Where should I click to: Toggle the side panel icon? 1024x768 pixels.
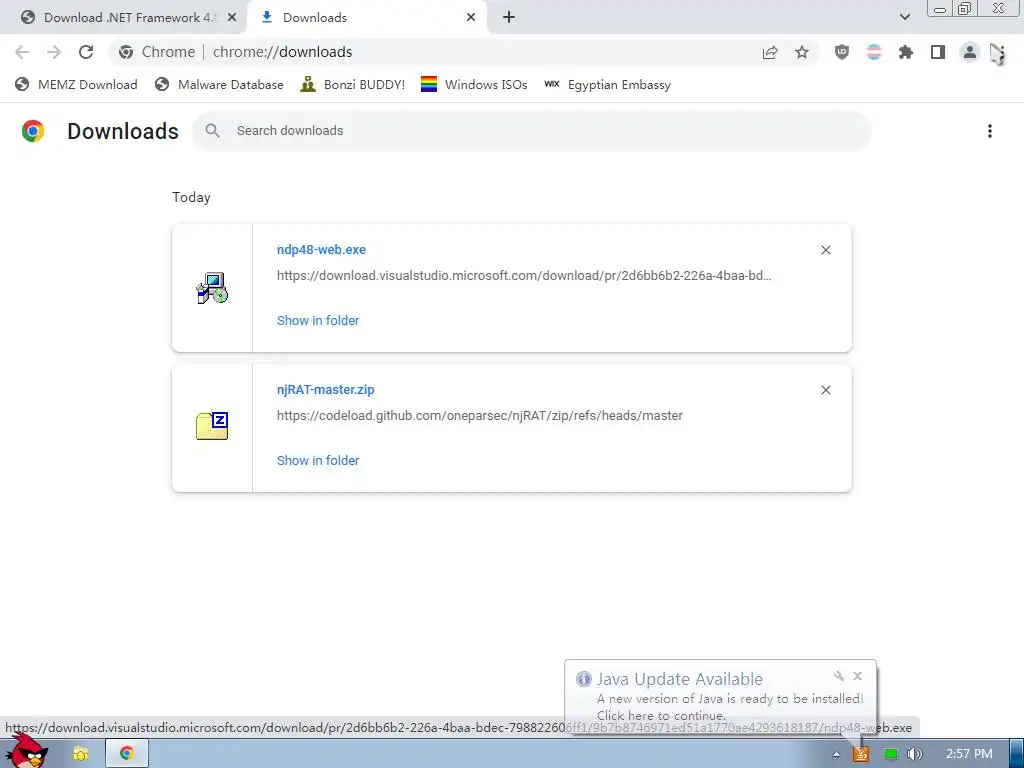(938, 52)
